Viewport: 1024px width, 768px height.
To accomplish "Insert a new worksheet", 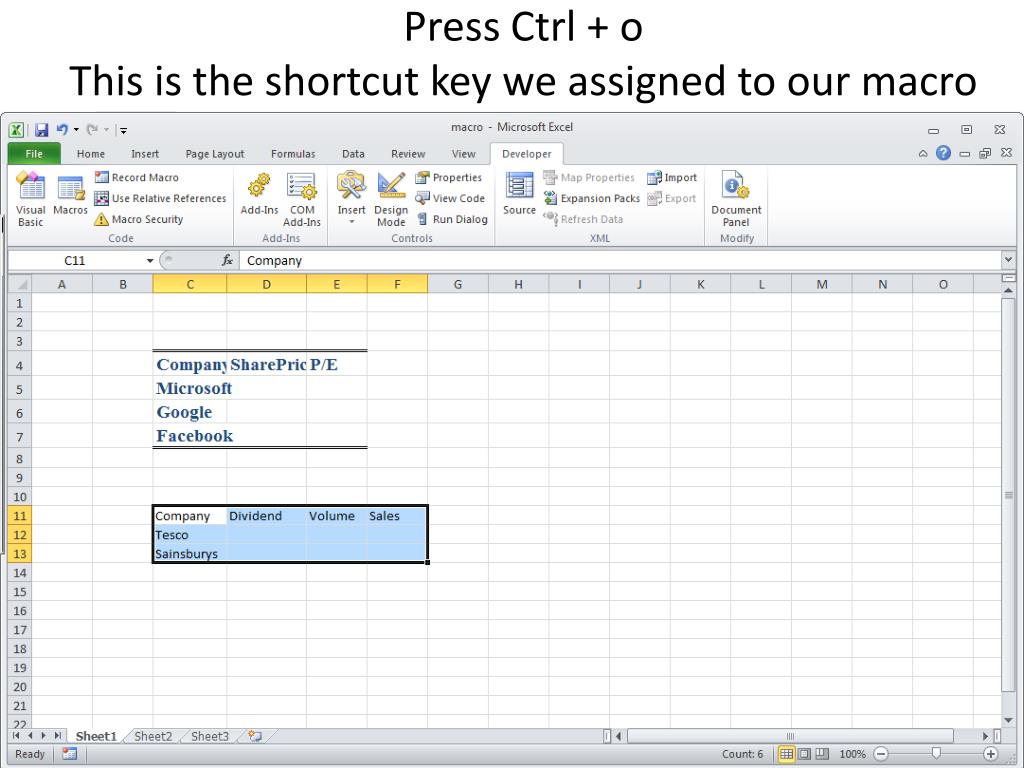I will click(x=255, y=736).
